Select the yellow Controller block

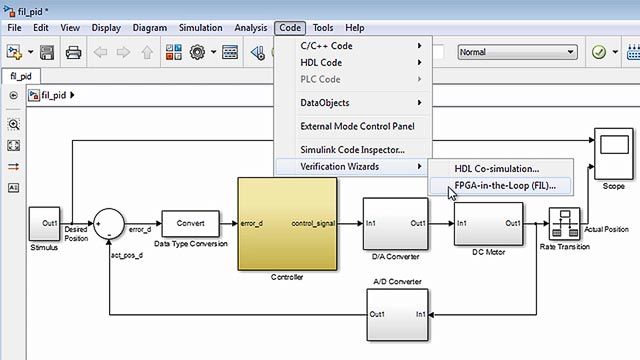287,224
